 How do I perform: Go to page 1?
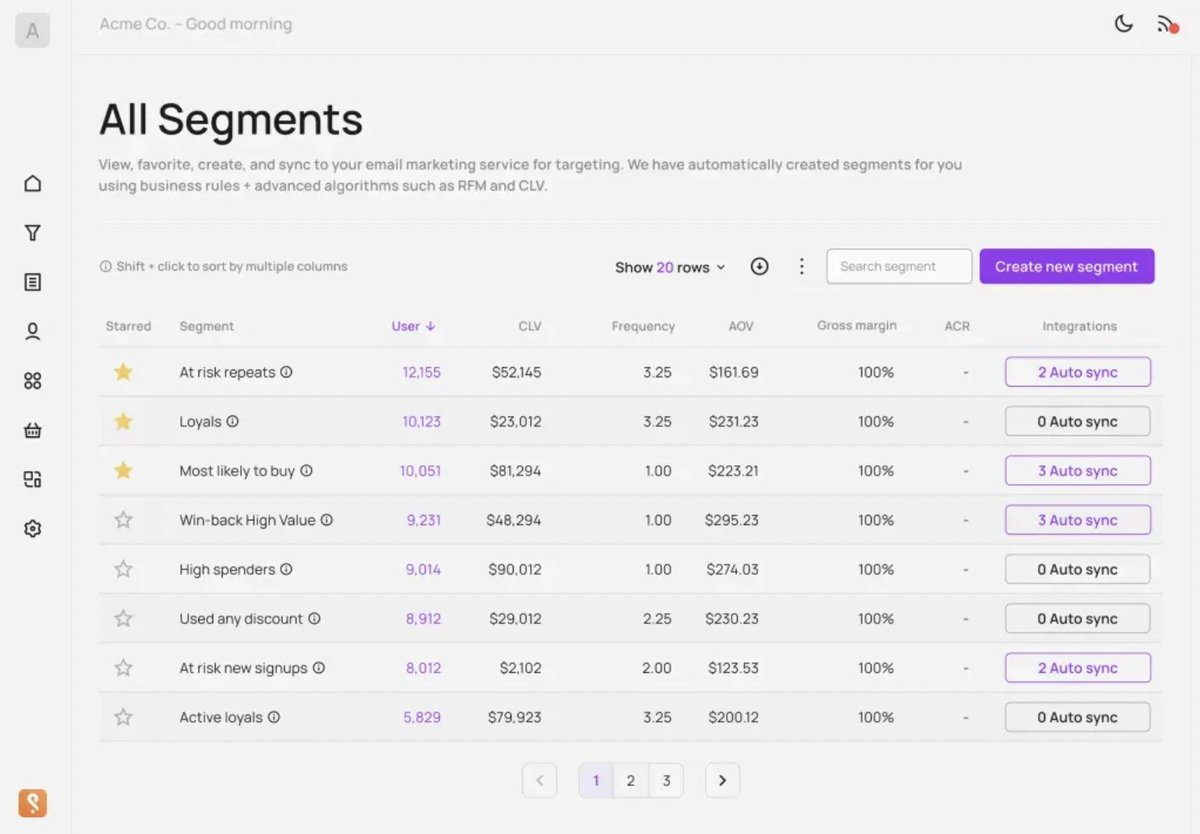pyautogui.click(x=596, y=781)
